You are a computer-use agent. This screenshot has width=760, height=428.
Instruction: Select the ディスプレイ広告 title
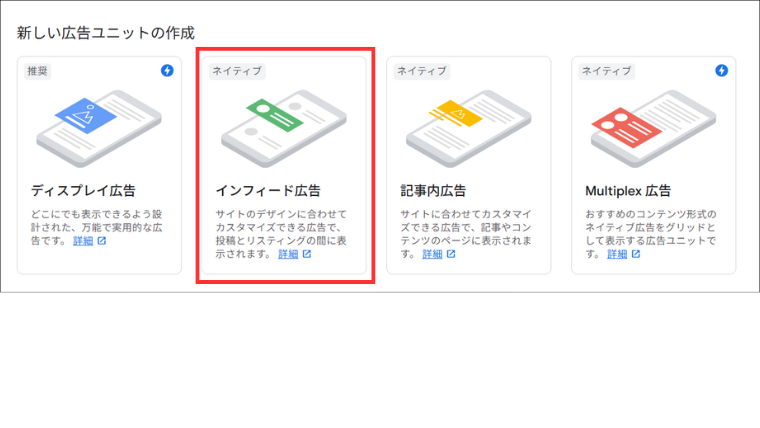[83, 190]
